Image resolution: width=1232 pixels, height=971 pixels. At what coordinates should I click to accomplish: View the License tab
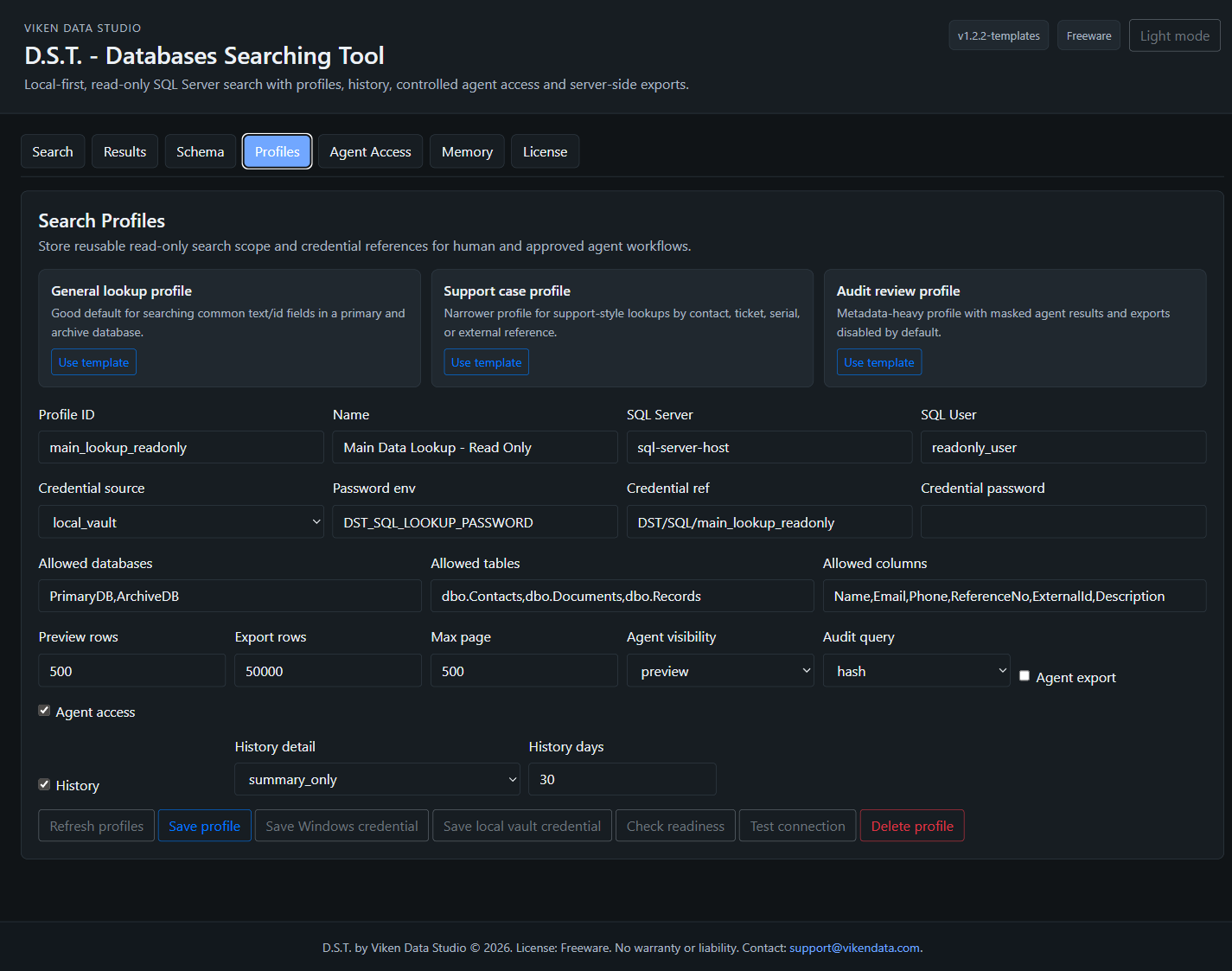tap(545, 151)
